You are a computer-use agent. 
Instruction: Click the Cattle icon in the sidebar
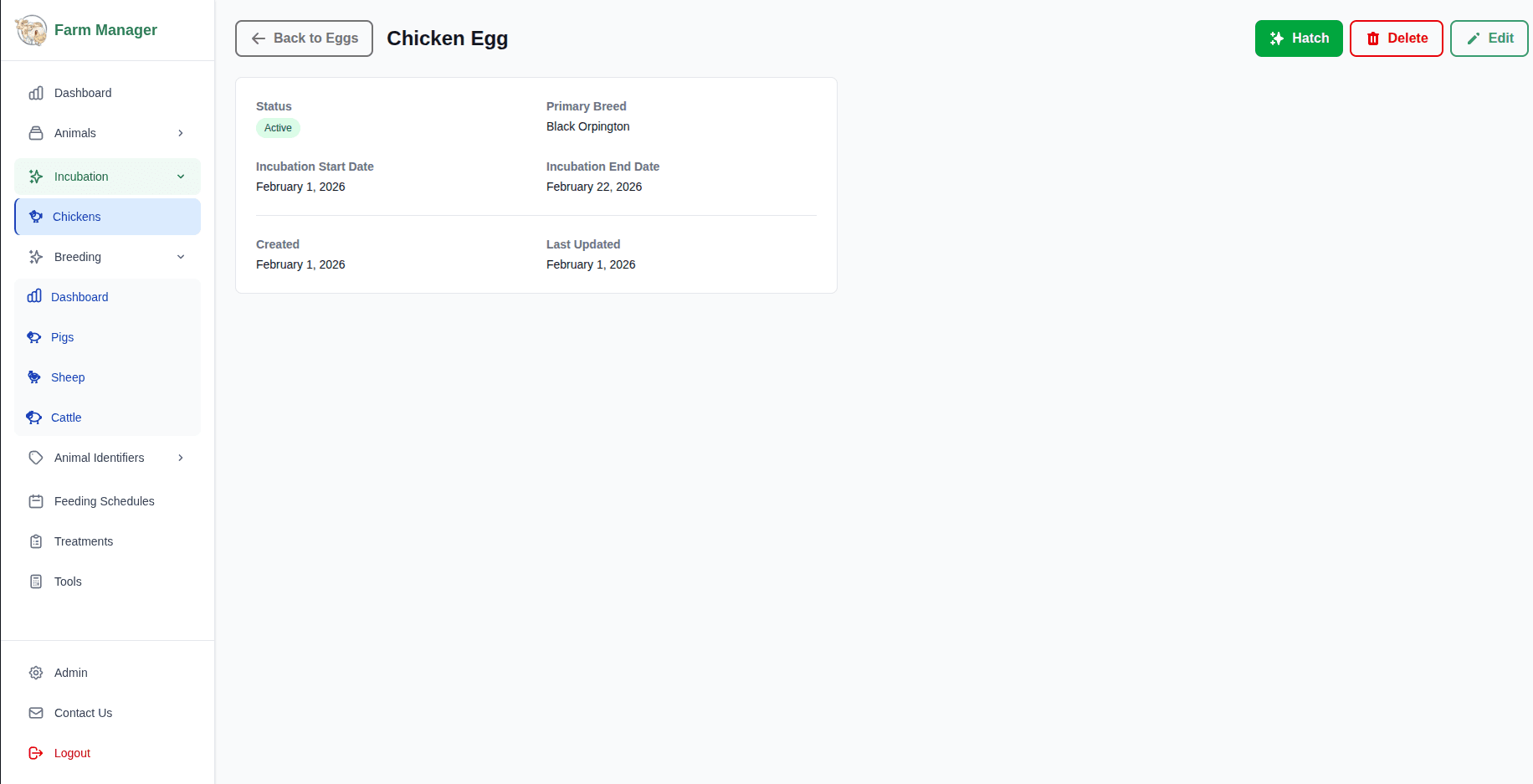click(x=33, y=418)
